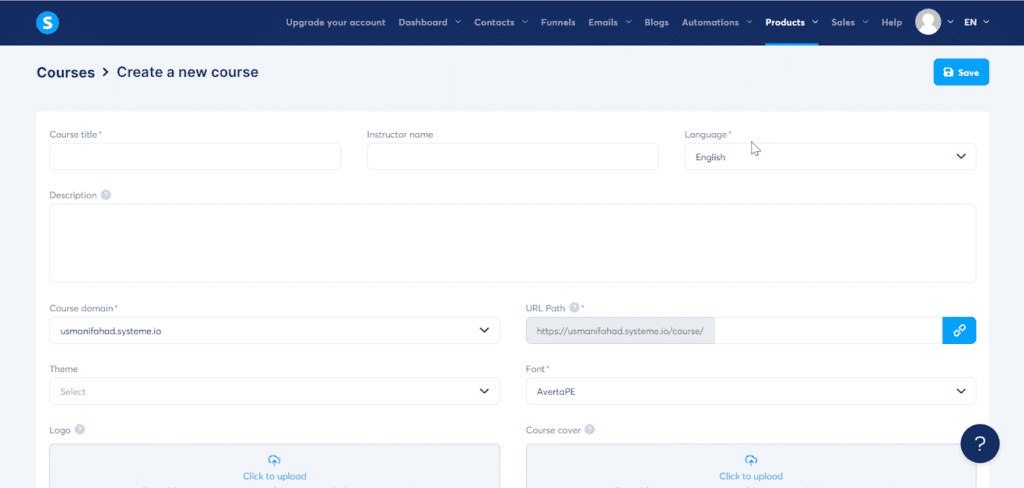Screen dimensions: 1024x488
Task: Expand the Sales menu
Action: pos(850,22)
